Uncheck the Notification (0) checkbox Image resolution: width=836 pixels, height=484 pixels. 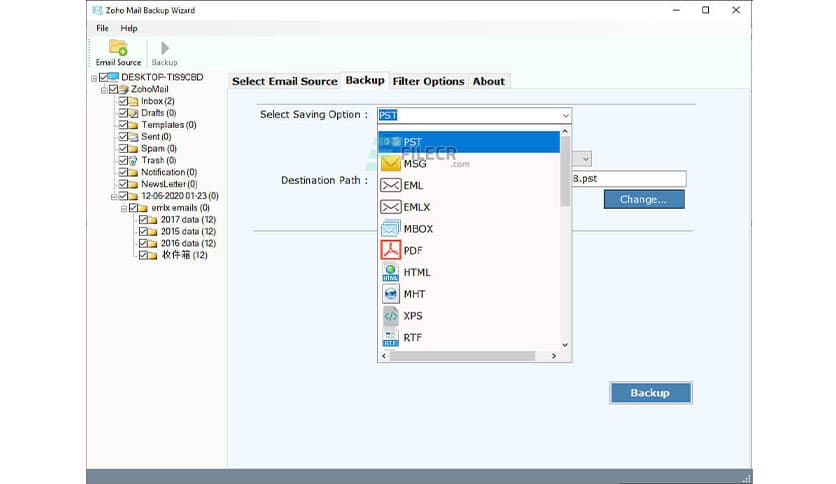pyautogui.click(x=123, y=172)
